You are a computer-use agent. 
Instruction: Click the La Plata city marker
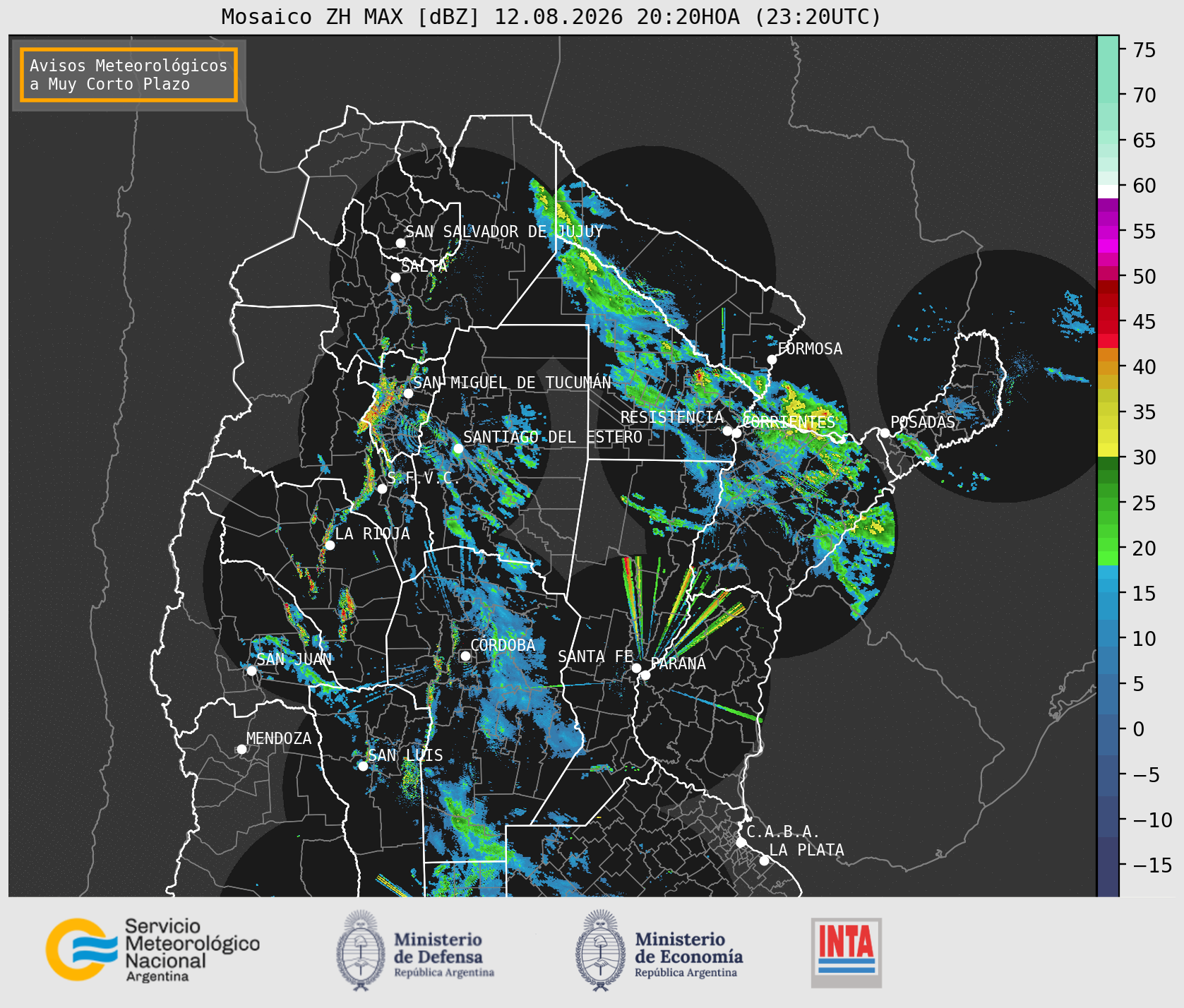coord(764,860)
